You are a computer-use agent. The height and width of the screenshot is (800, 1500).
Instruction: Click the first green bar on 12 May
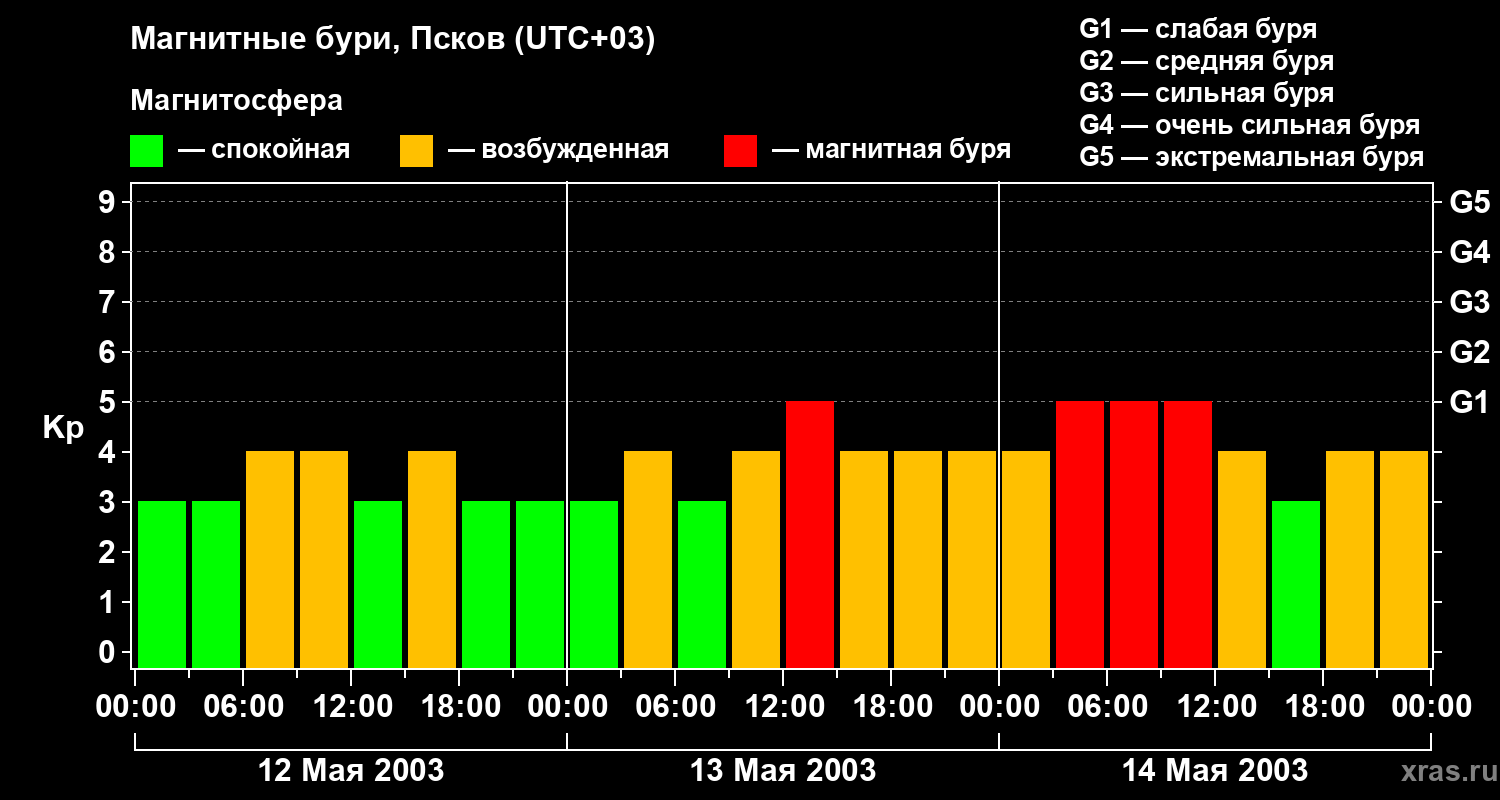pyautogui.click(x=162, y=584)
